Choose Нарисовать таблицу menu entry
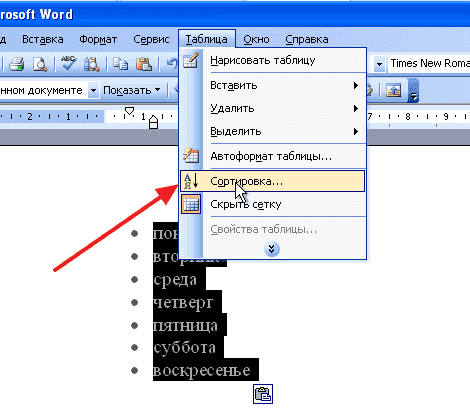 click(x=273, y=60)
